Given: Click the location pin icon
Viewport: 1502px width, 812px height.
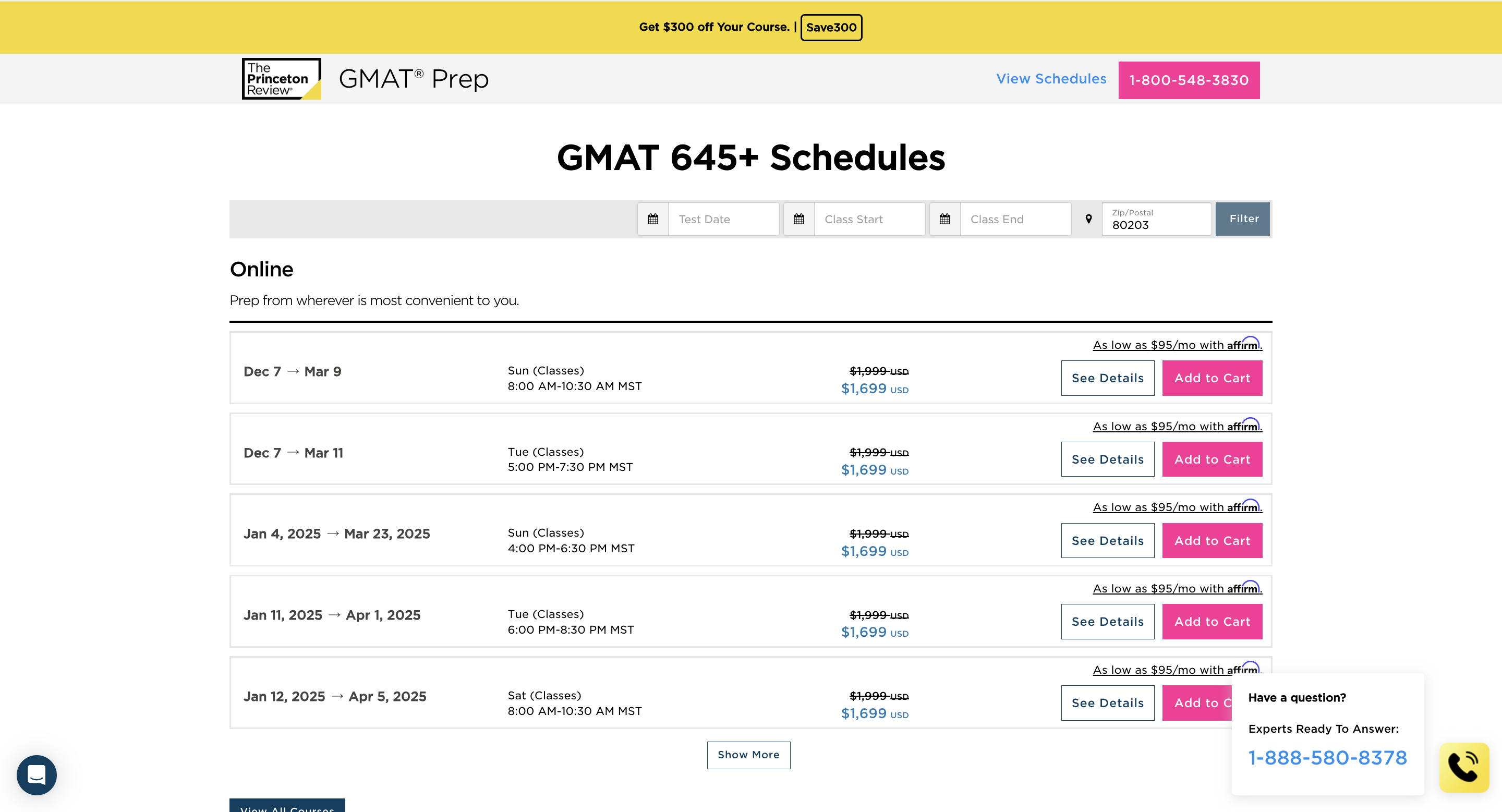Looking at the screenshot, I should coord(1088,219).
